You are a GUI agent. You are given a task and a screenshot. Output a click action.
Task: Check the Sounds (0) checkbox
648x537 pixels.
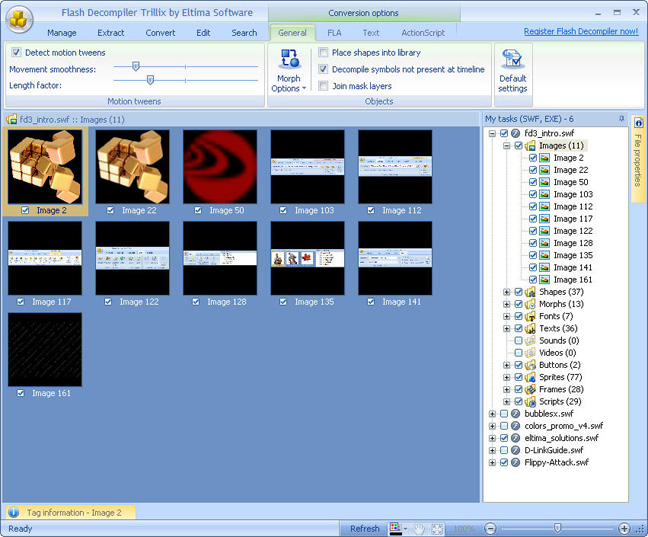[x=518, y=341]
